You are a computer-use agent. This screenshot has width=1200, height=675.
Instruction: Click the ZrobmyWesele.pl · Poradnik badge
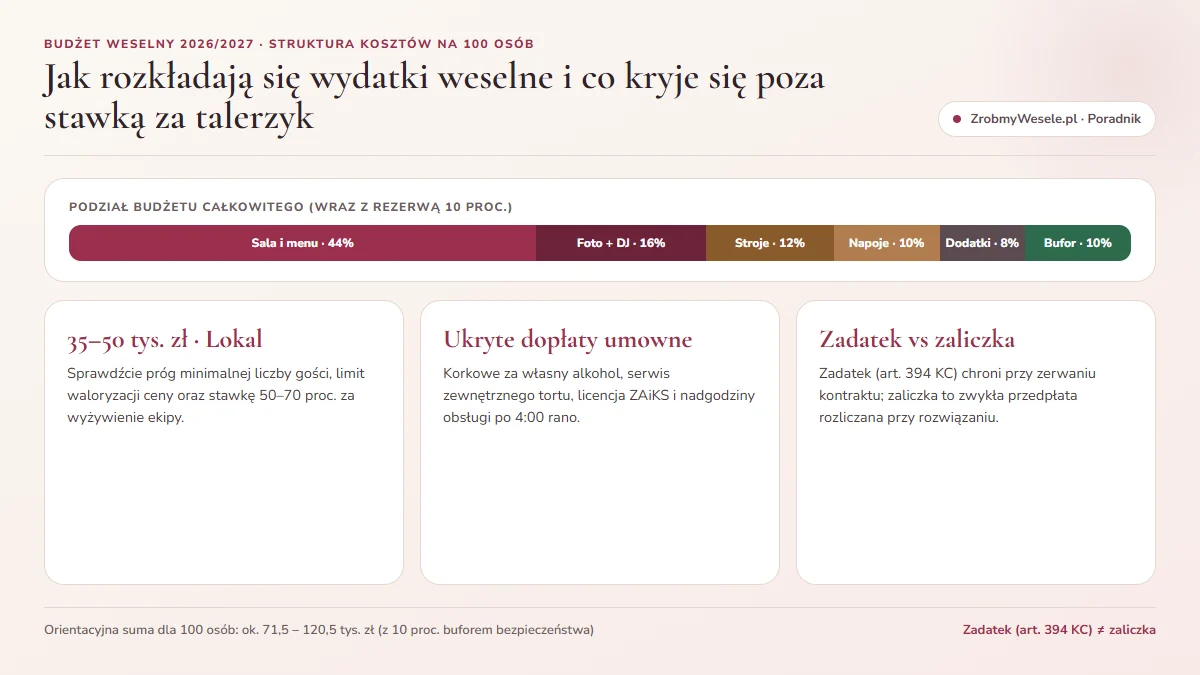pyautogui.click(x=1047, y=119)
